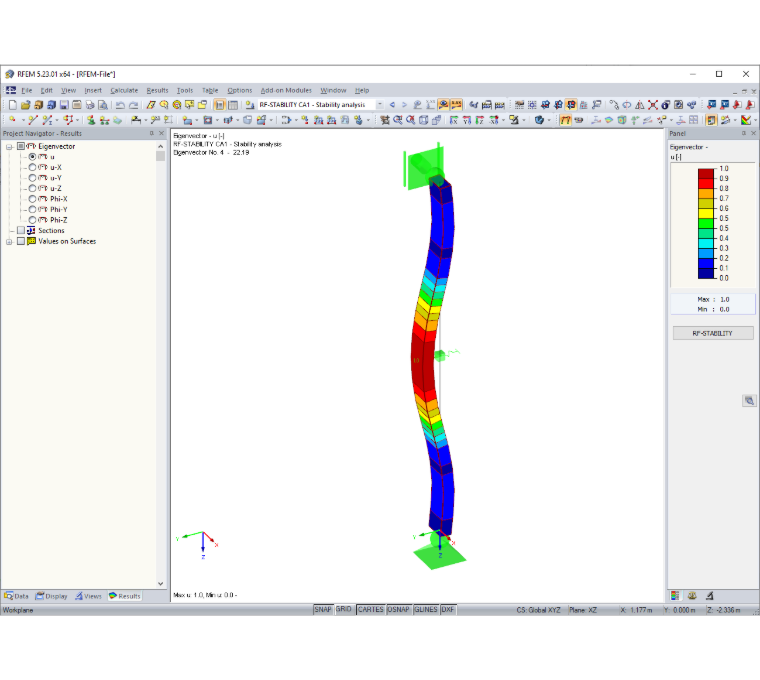Click the Open file folder icon

coord(26,105)
